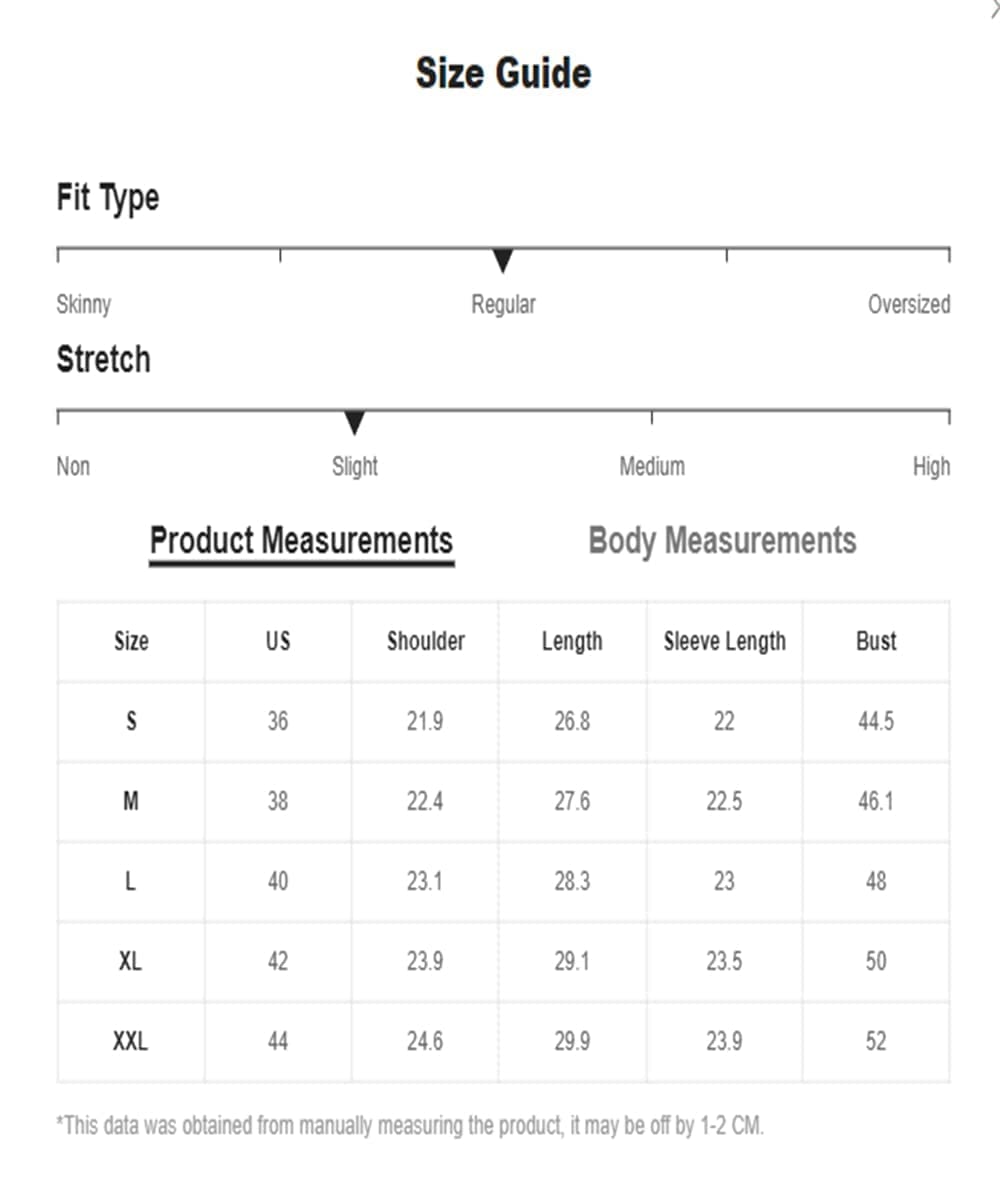Click the Bust column header
This screenshot has width=1000, height=1200.
pyautogui.click(x=876, y=641)
